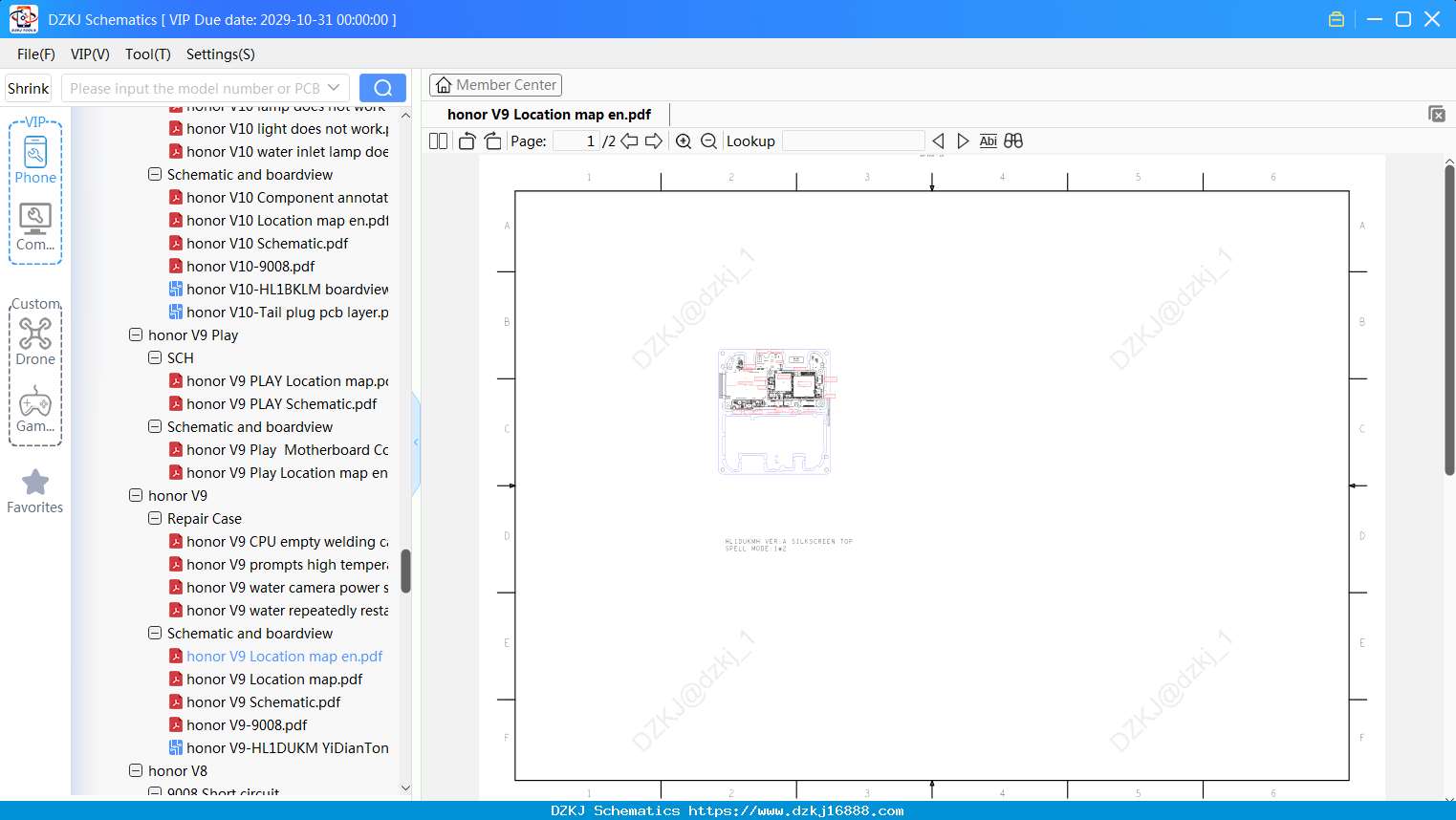This screenshot has width=1456, height=820.
Task: Collapse the left panel with the side handle
Action: pyautogui.click(x=416, y=442)
